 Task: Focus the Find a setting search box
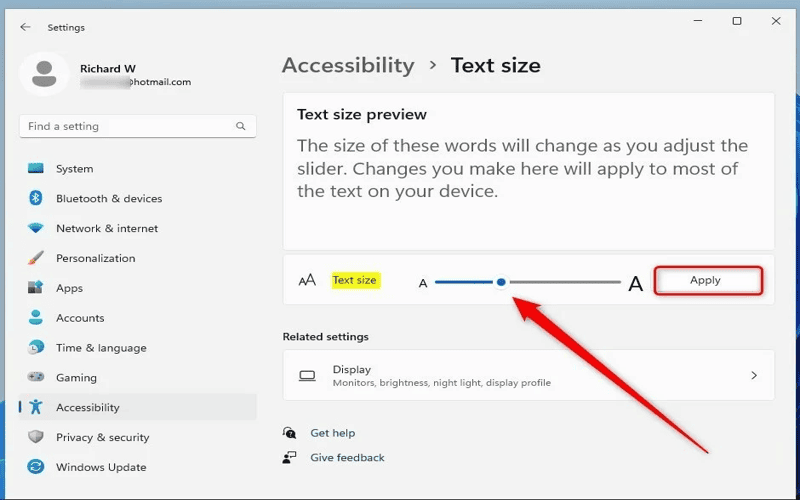(138, 126)
